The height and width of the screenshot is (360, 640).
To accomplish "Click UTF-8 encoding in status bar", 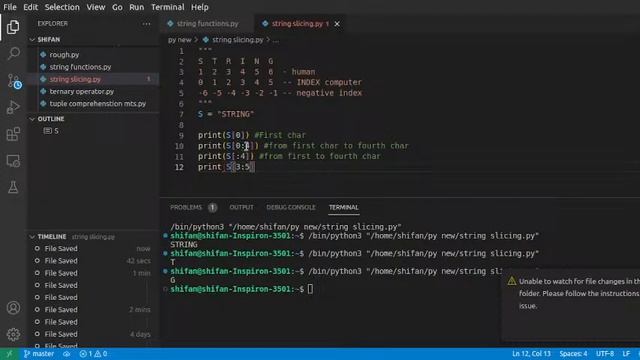I will tap(604, 354).
